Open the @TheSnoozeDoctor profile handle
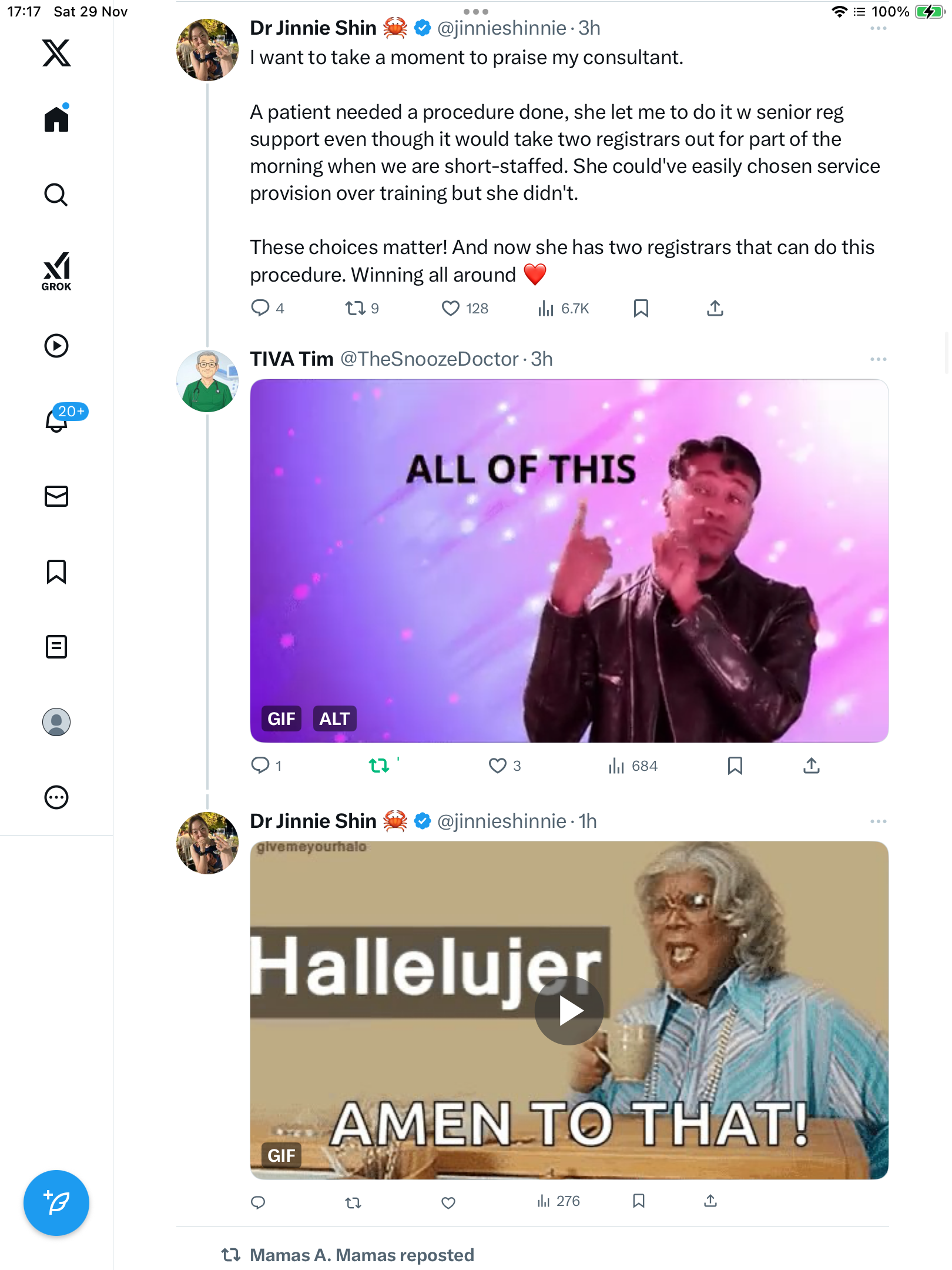Screen dimensions: 952x1270 (x=429, y=359)
